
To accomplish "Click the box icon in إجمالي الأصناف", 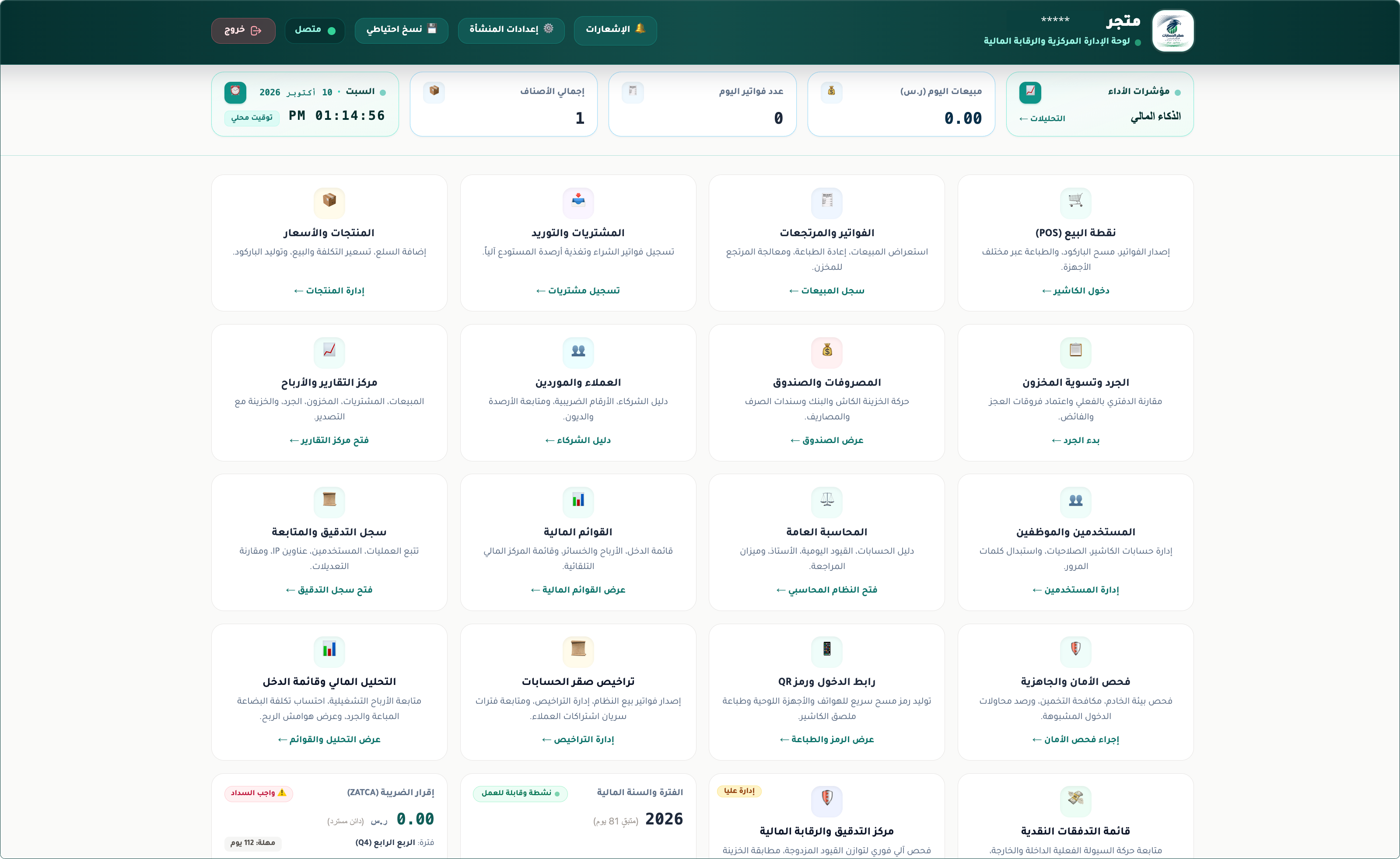I will click(434, 92).
